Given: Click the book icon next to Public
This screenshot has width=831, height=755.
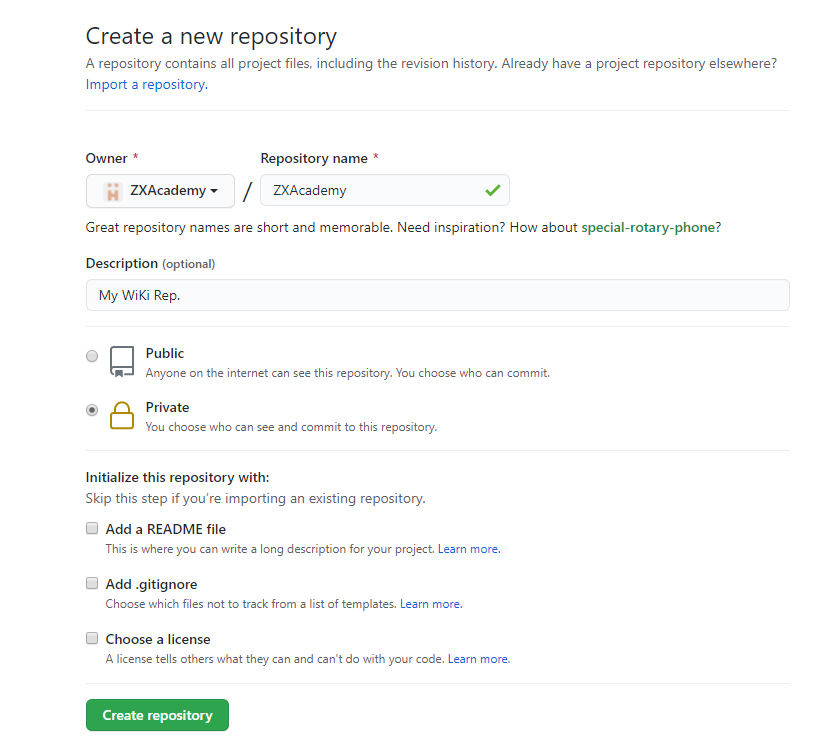Looking at the screenshot, I should (x=121, y=362).
